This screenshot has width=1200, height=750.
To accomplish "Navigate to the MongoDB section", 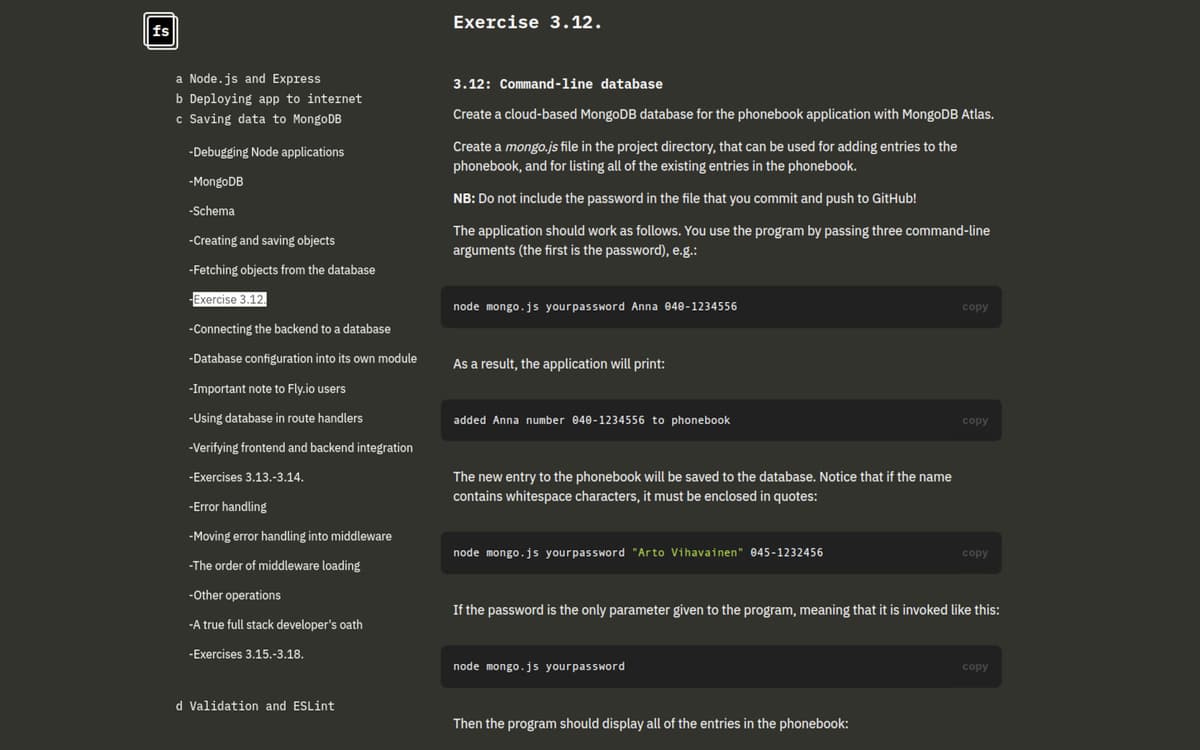I will pos(216,181).
